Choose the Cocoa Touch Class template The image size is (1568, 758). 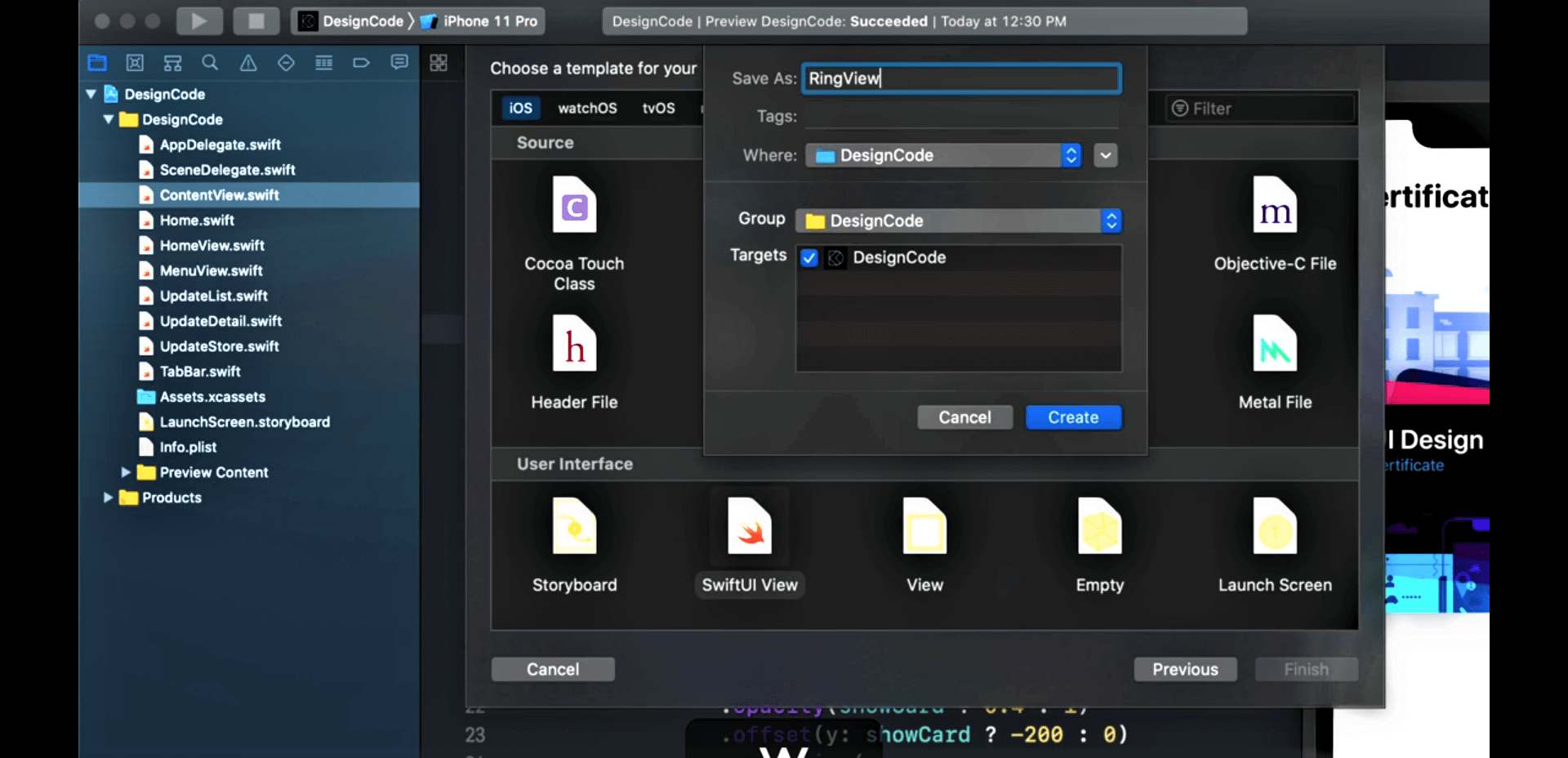pos(574,234)
